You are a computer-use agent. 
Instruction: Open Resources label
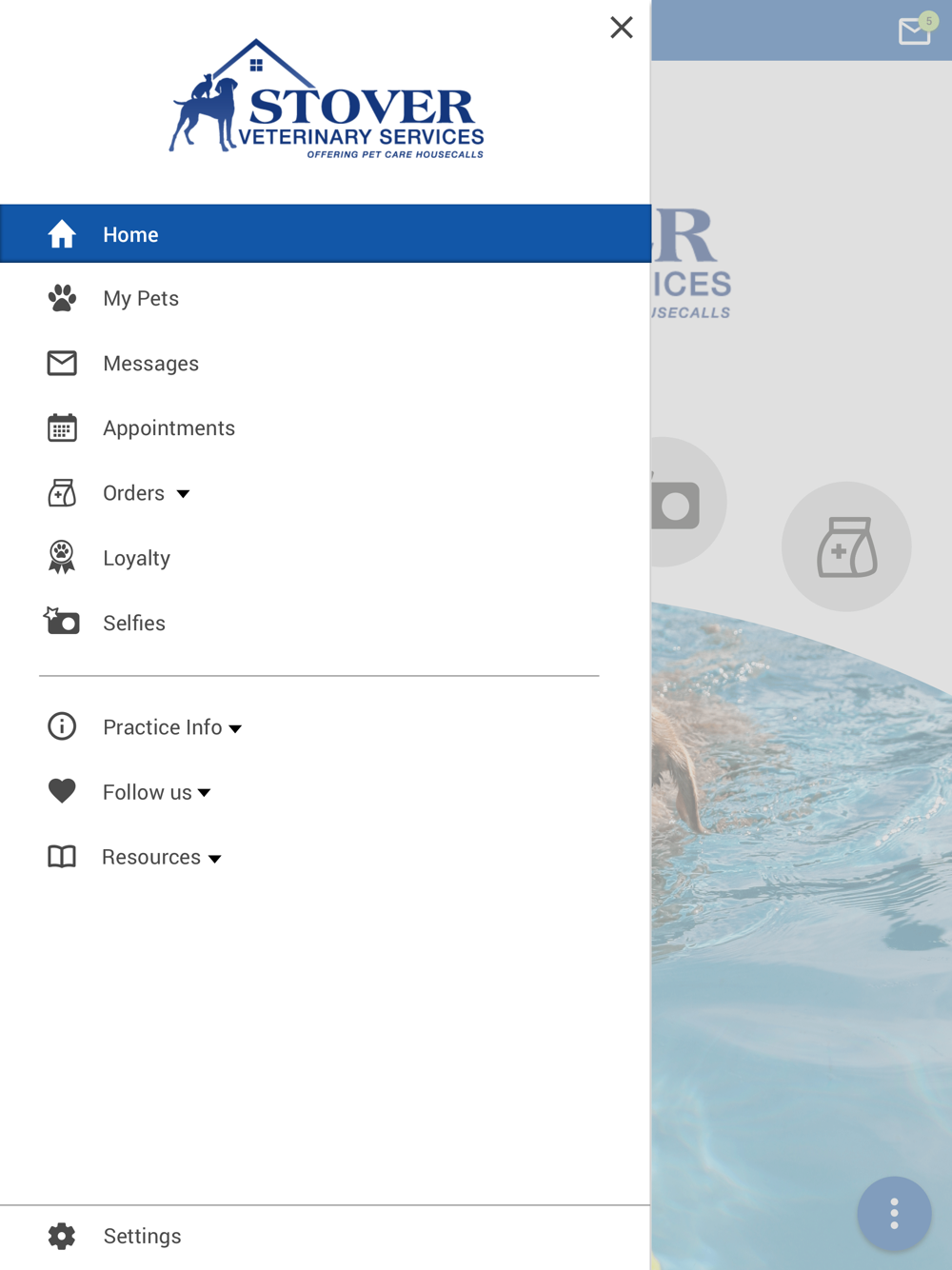click(150, 857)
